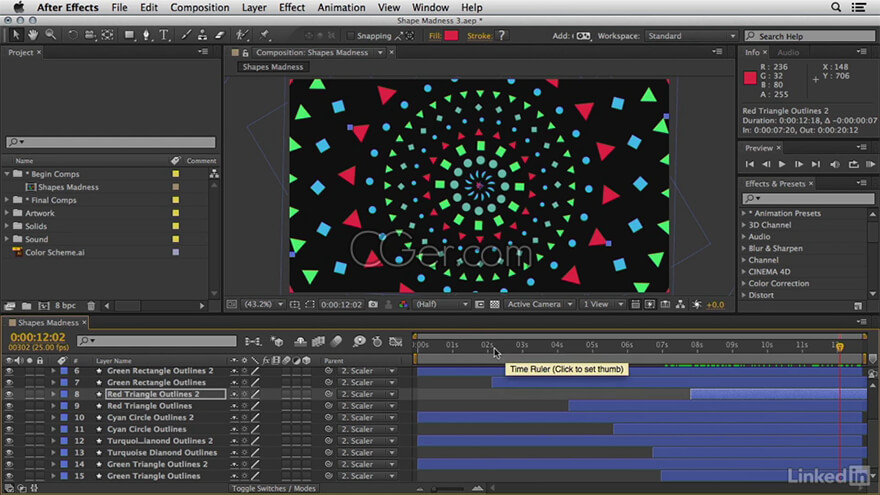This screenshot has width=880, height=495.
Task: Open the Animation menu
Action: (341, 7)
